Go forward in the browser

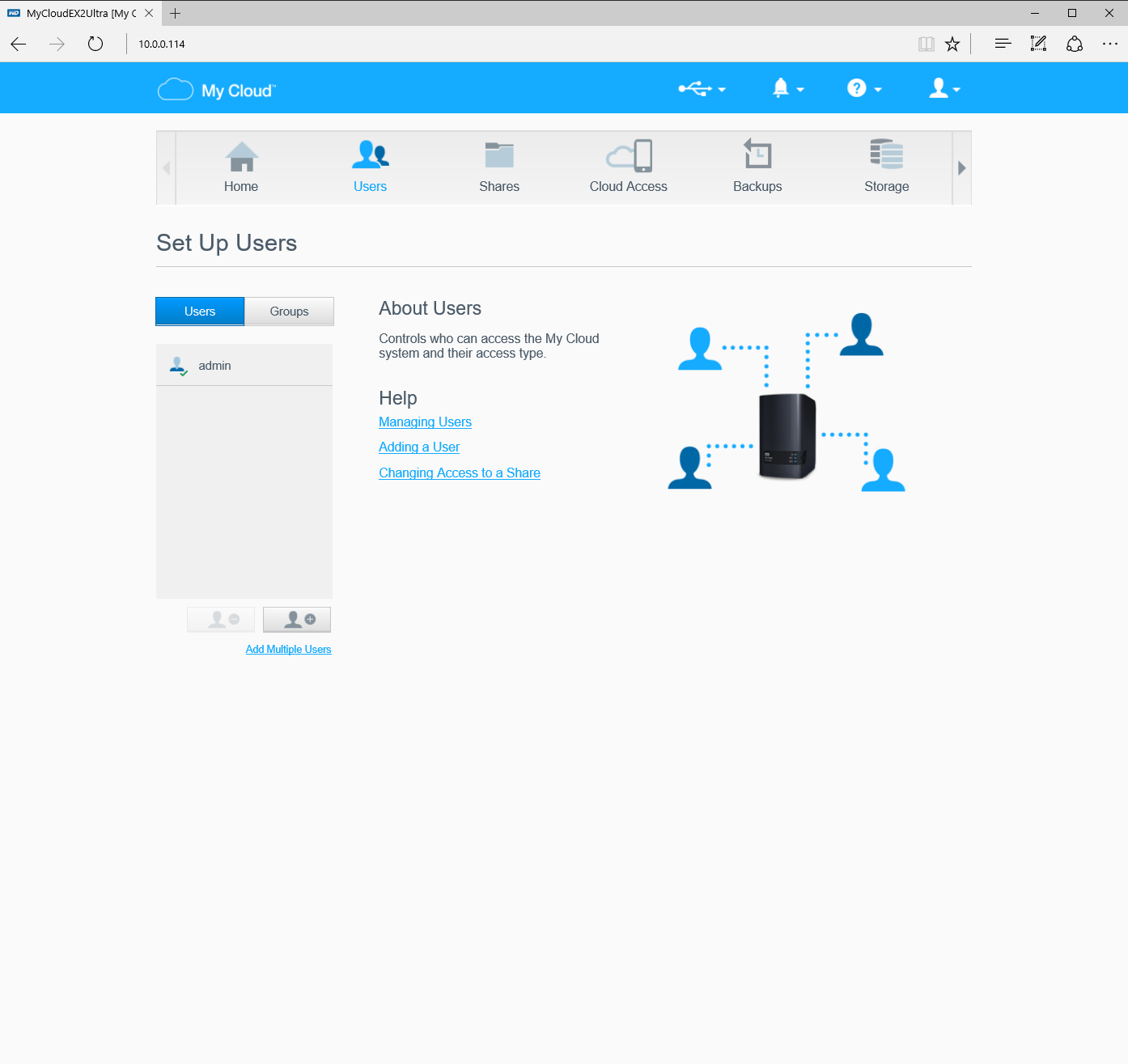pos(57,44)
